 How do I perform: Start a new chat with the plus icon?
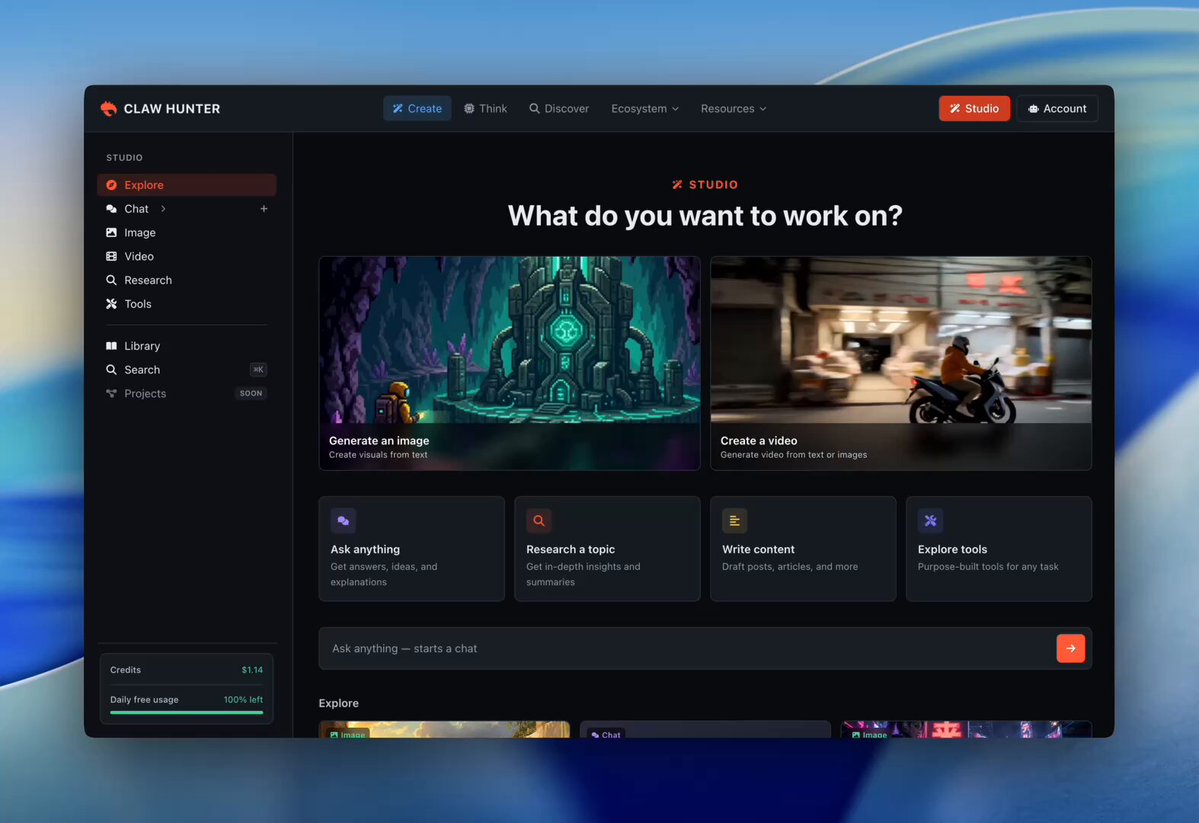coord(264,209)
